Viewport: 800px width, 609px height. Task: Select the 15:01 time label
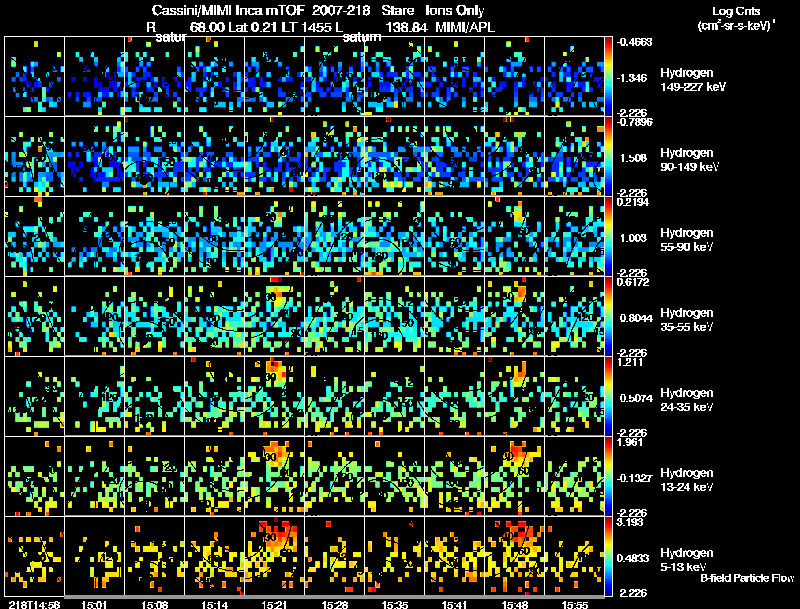pos(94,604)
